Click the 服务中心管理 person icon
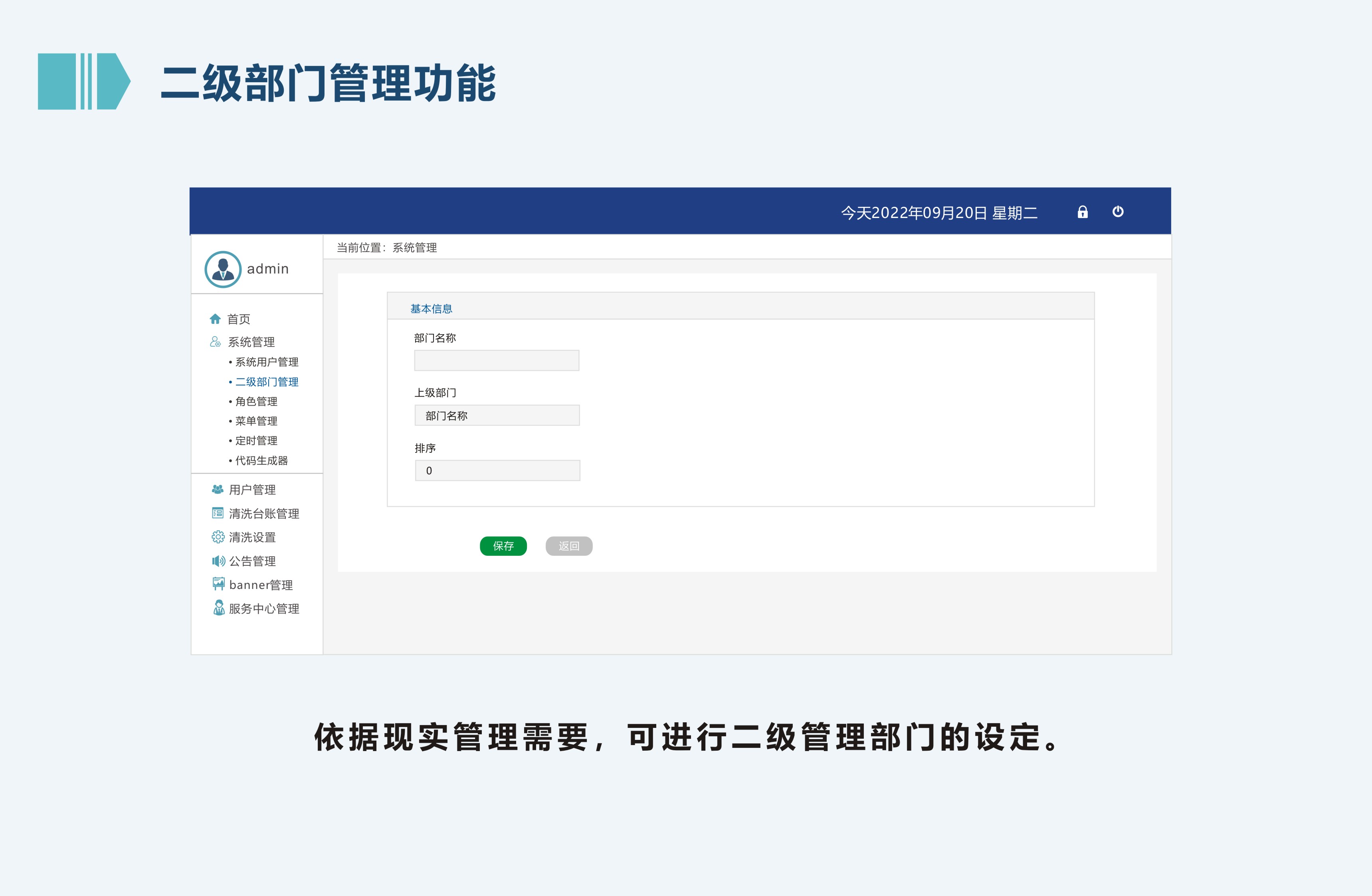Image resolution: width=1372 pixels, height=896 pixels. pos(218,608)
